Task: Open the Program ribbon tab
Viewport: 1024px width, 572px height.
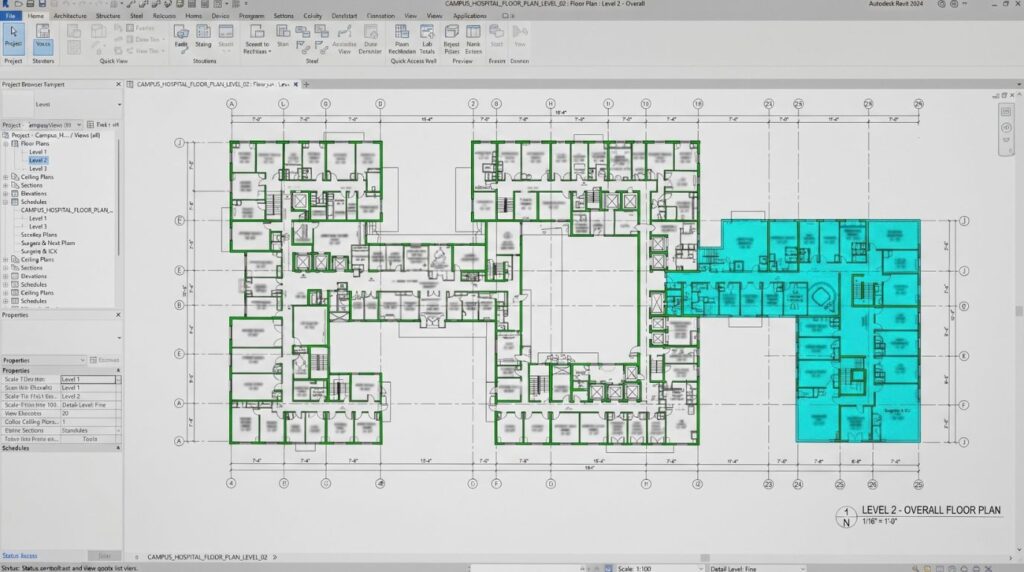Action: pyautogui.click(x=251, y=16)
